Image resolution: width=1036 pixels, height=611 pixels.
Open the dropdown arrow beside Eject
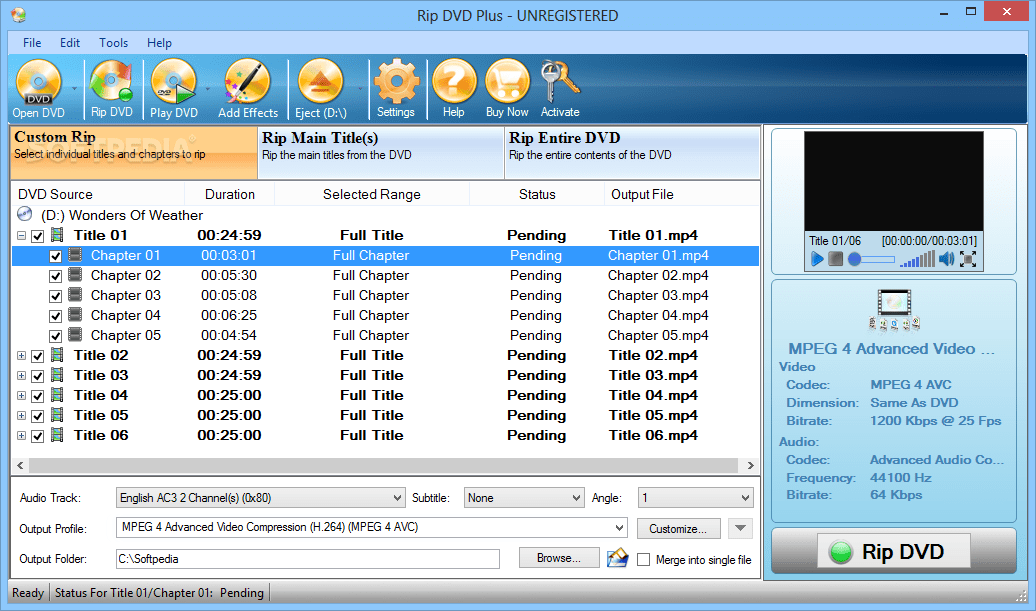(360, 89)
